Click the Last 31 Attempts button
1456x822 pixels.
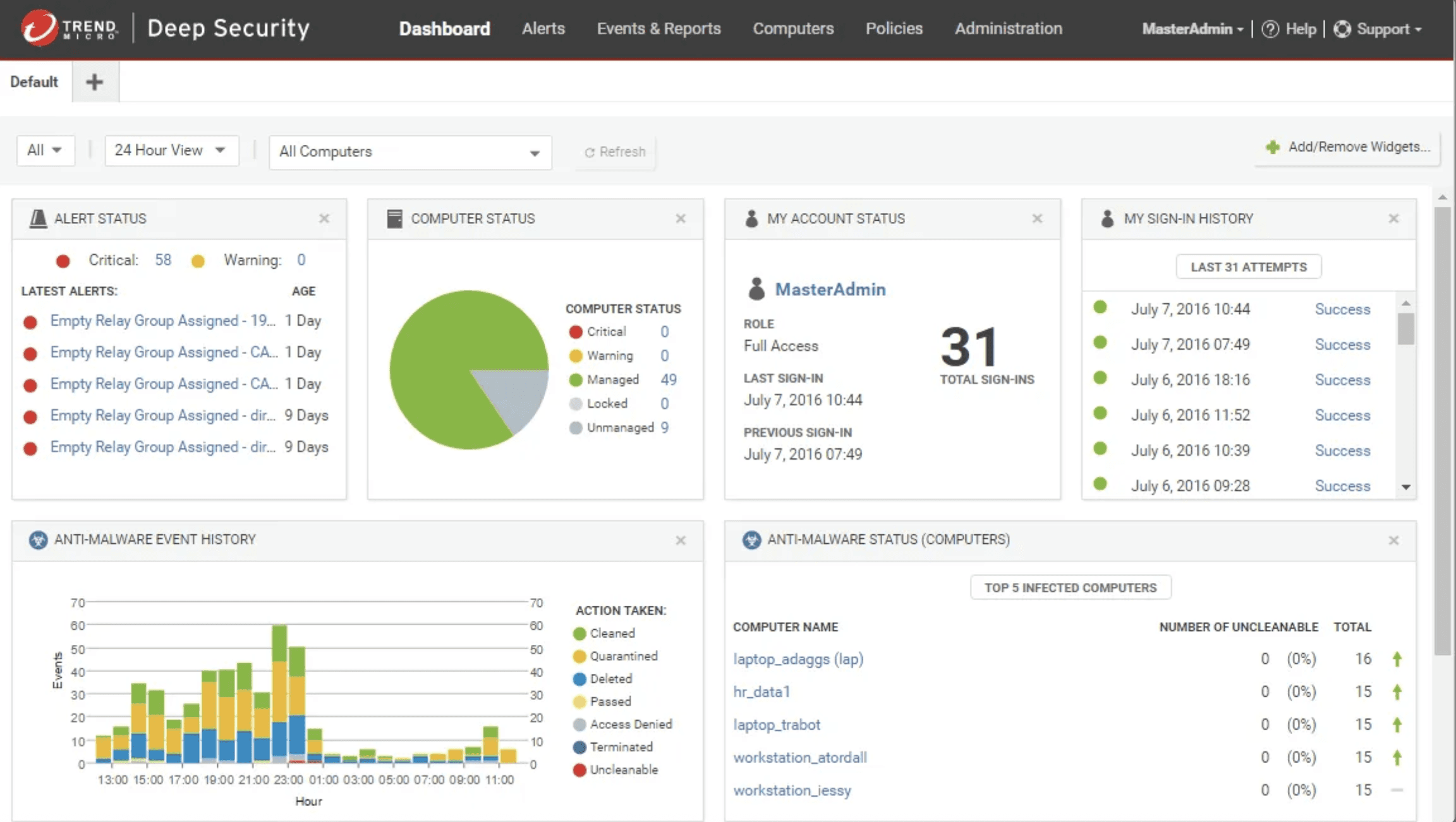1248,266
